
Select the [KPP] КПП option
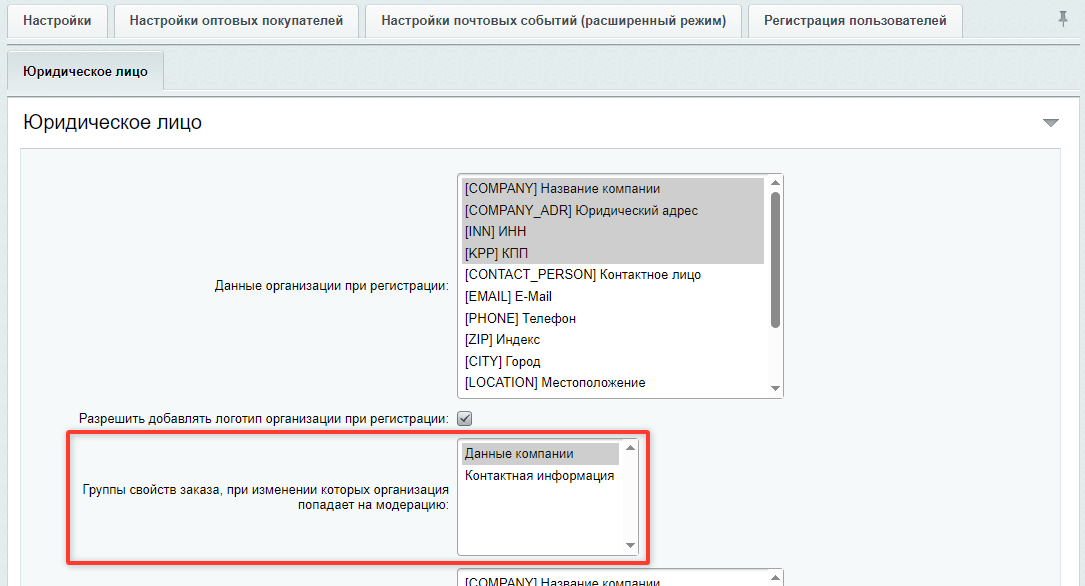pos(614,253)
